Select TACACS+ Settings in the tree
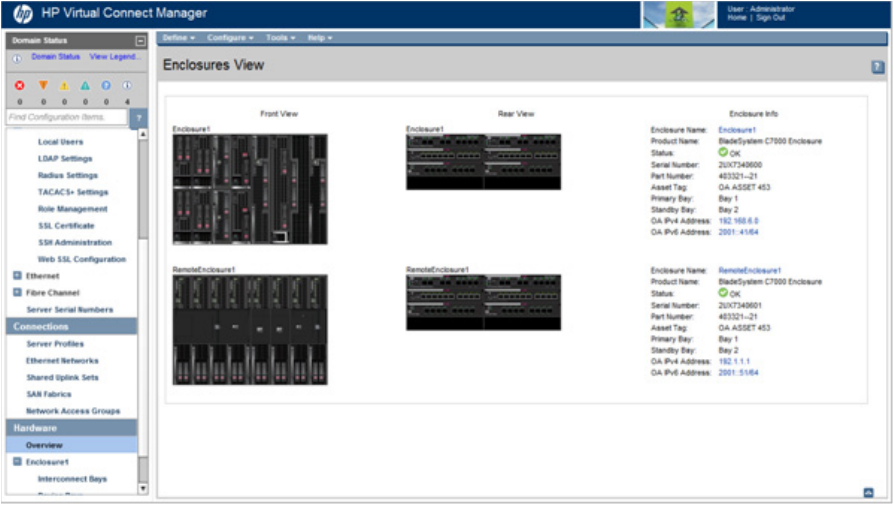 point(73,192)
